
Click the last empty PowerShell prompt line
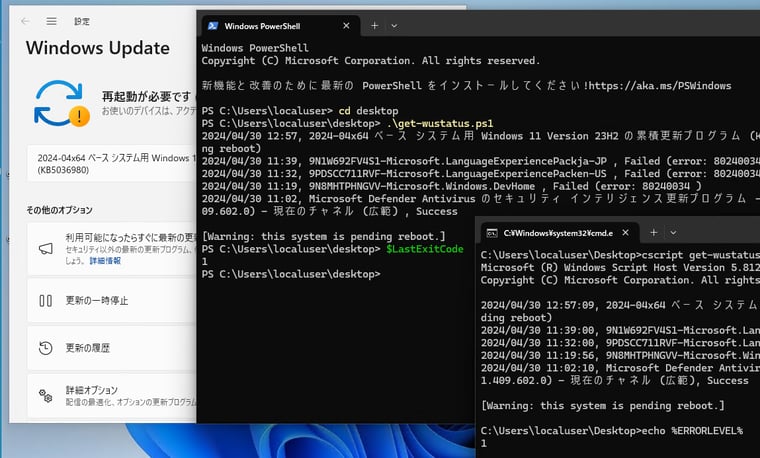[291, 274]
